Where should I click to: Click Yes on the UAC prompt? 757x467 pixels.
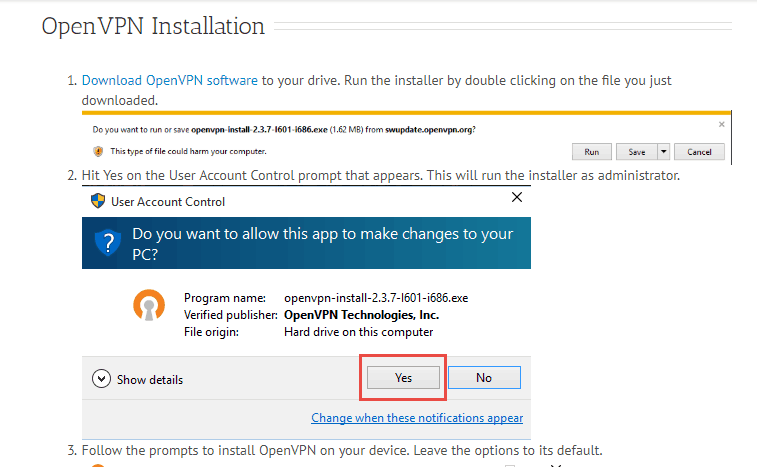click(403, 378)
